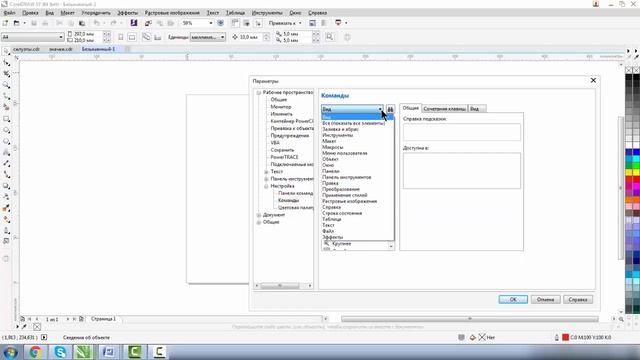
Task: Switch to Сочетания клавиш tab
Action: [444, 109]
